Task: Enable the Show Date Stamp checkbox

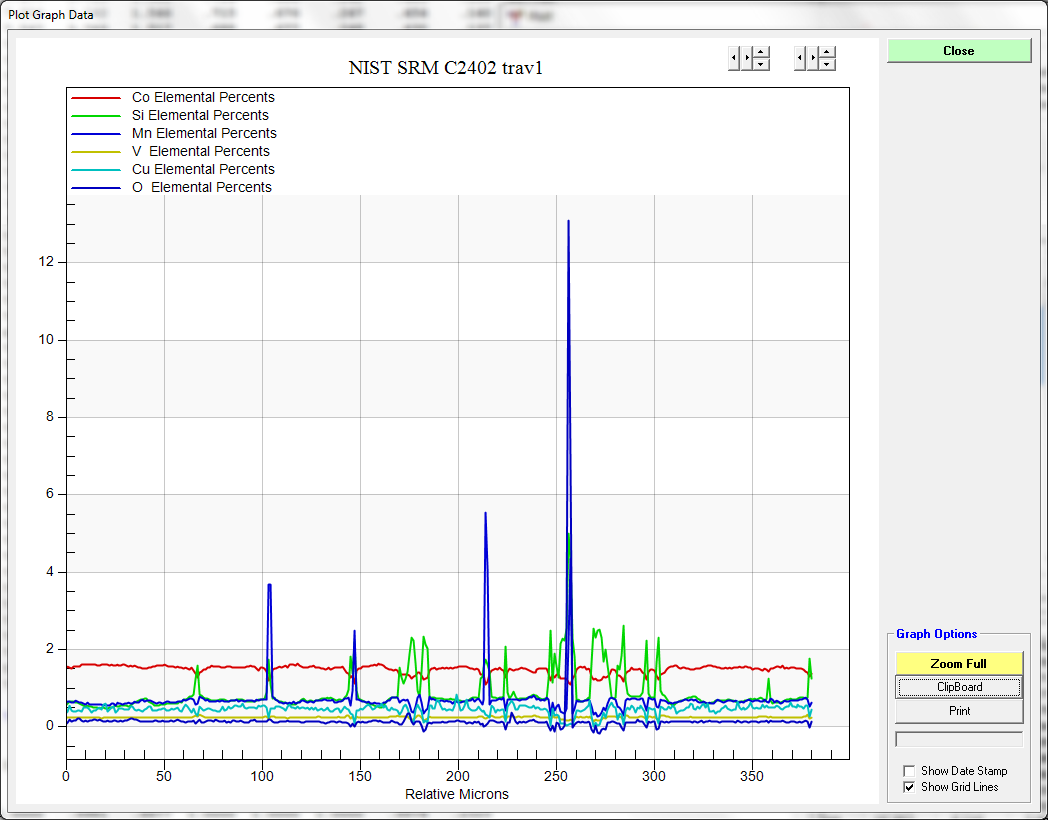Action: tap(909, 771)
